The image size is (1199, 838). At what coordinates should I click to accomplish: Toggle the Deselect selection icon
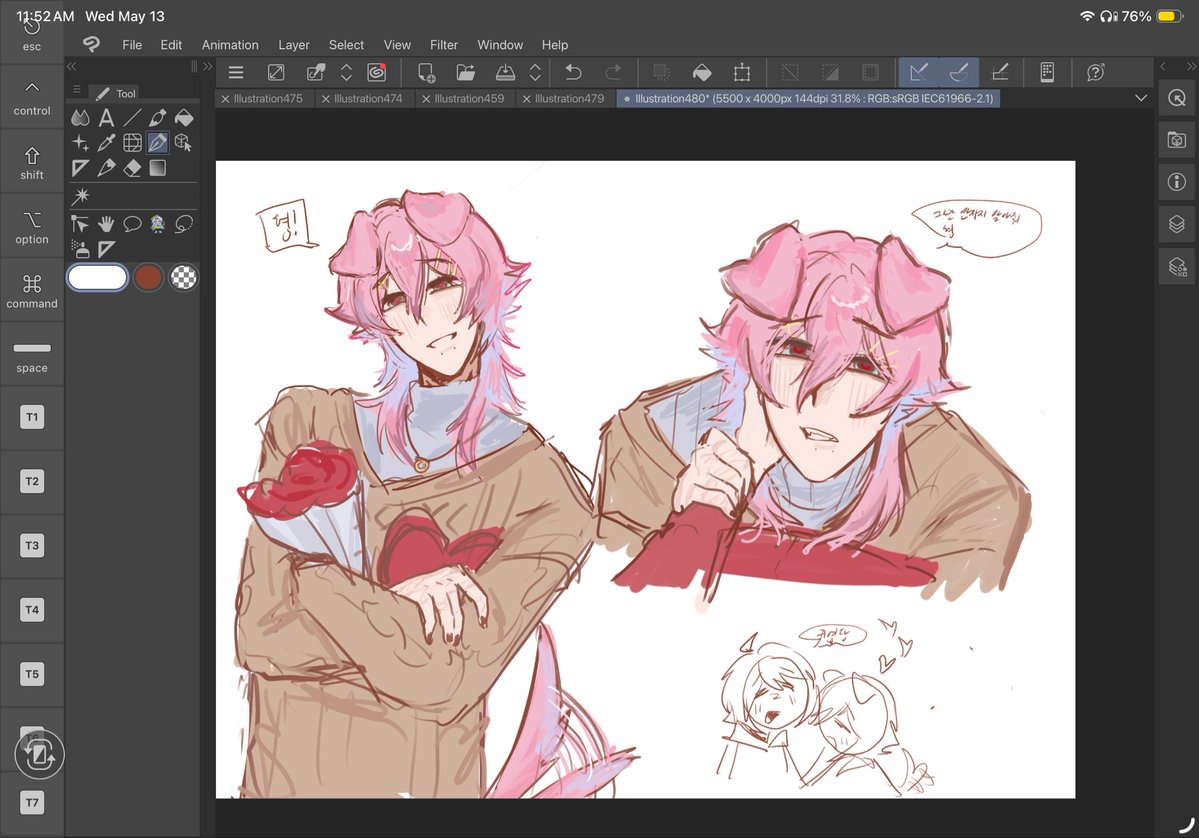(x=790, y=73)
